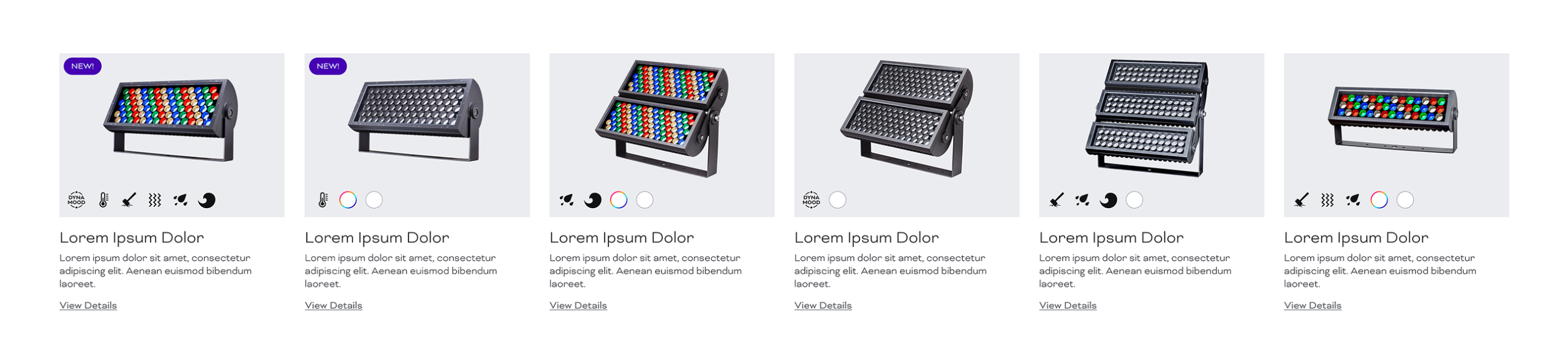Viewport: 1568px width, 363px height.
Task: Click the hammer icon on the triple-panel light card
Action: tap(1056, 200)
